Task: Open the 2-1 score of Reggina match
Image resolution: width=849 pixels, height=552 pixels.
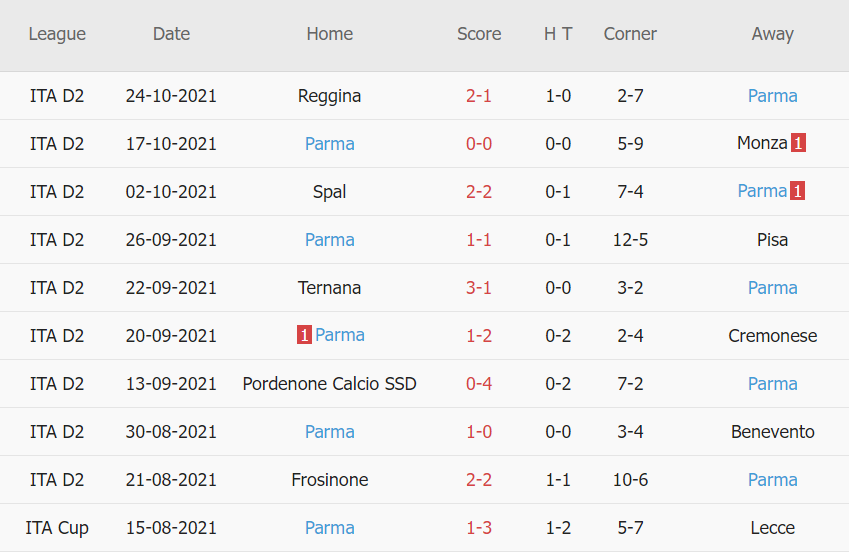Action: (x=479, y=96)
